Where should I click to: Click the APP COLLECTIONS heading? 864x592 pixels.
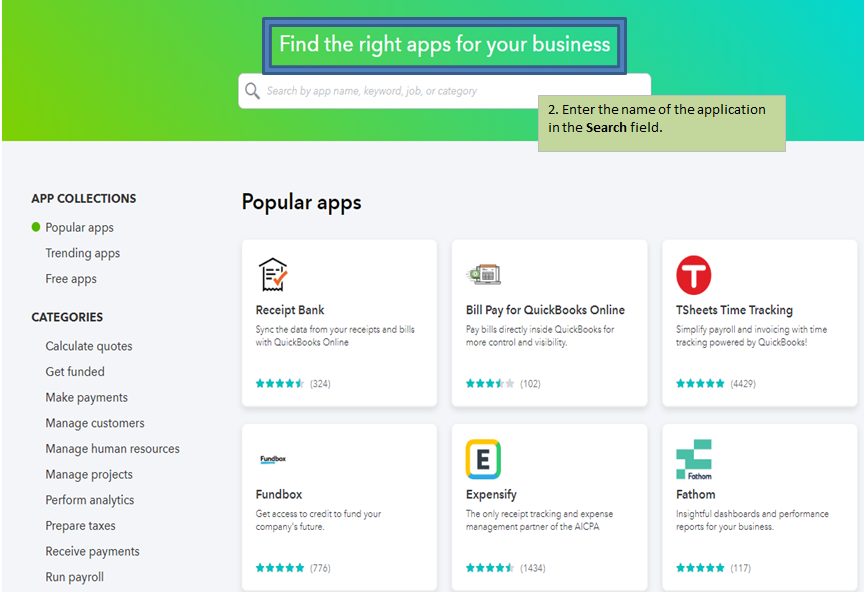pyautogui.click(x=84, y=198)
